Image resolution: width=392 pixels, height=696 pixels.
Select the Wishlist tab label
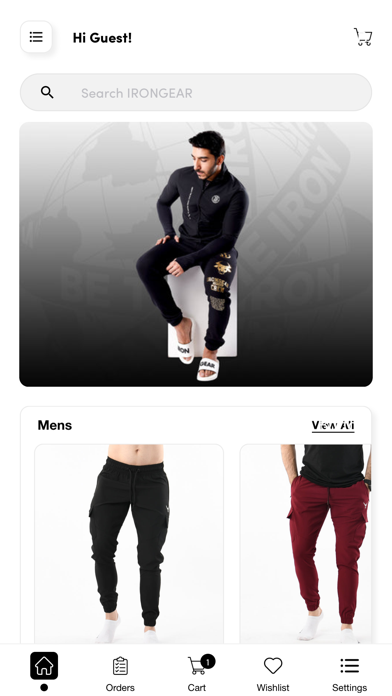(273, 688)
